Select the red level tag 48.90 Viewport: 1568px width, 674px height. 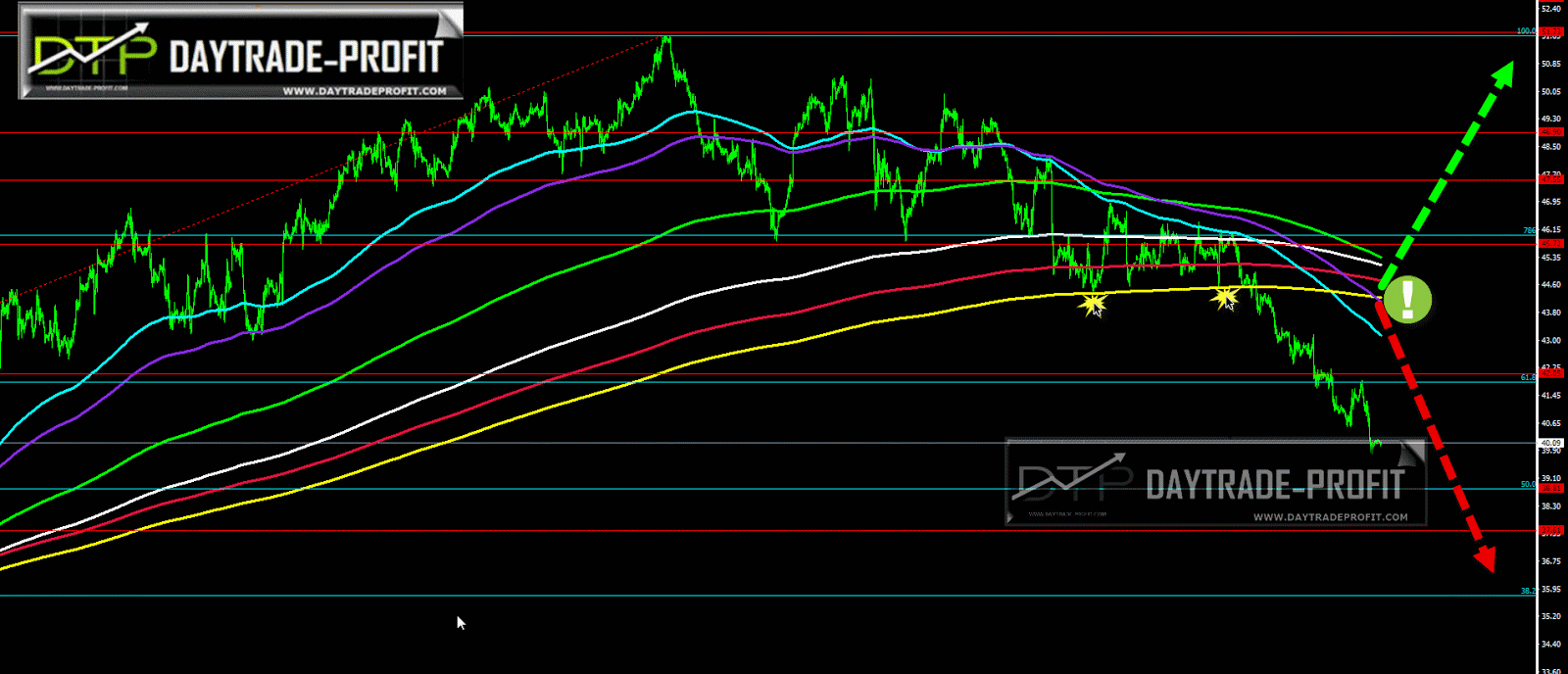[1551, 132]
